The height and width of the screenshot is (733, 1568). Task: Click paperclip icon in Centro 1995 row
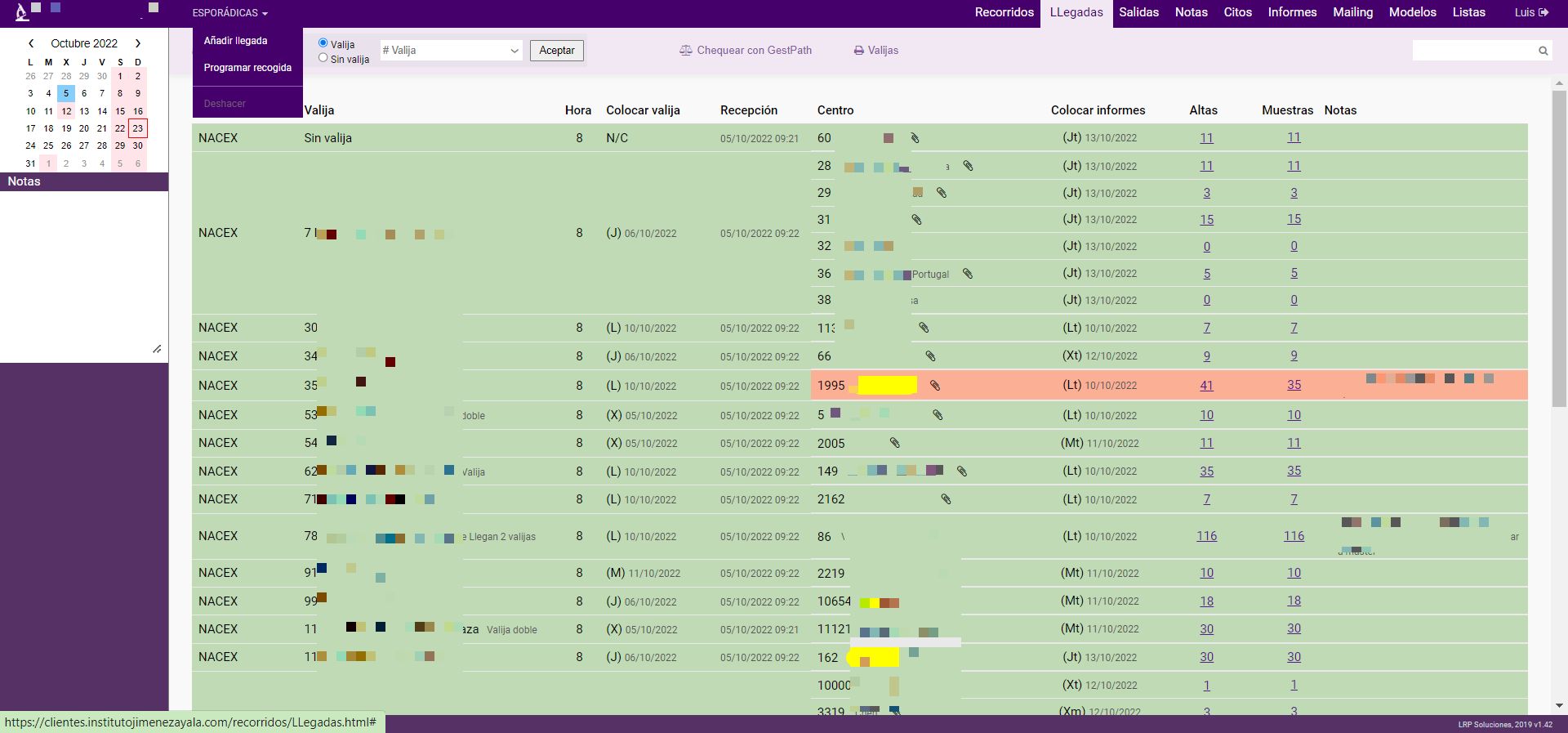tap(935, 386)
